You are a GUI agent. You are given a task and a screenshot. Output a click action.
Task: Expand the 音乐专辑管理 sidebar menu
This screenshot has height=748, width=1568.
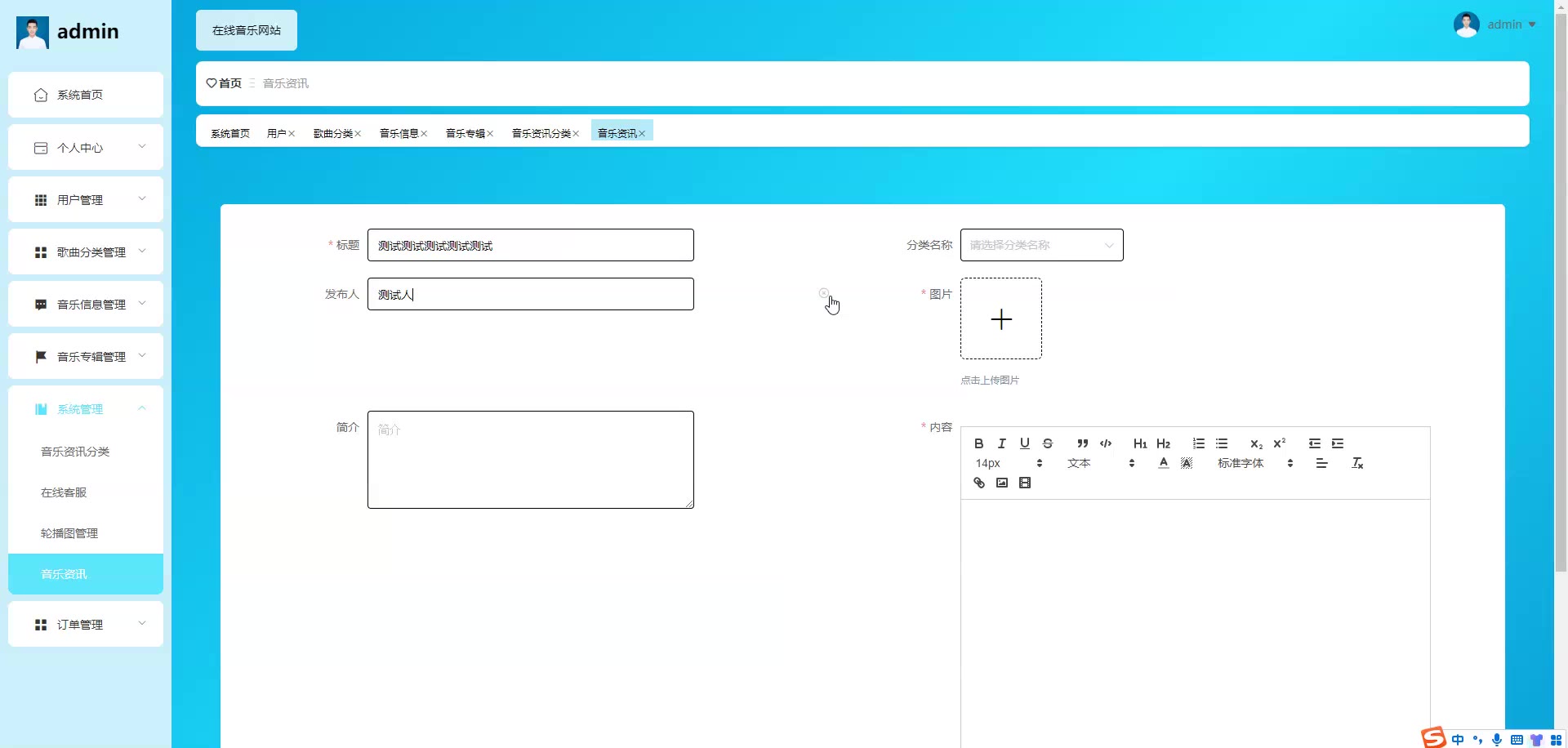(86, 357)
